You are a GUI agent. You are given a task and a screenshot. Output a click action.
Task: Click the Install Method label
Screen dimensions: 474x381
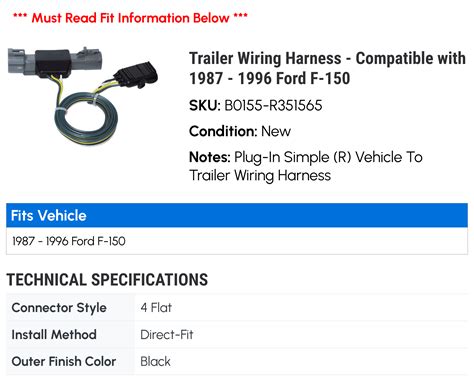[54, 334]
